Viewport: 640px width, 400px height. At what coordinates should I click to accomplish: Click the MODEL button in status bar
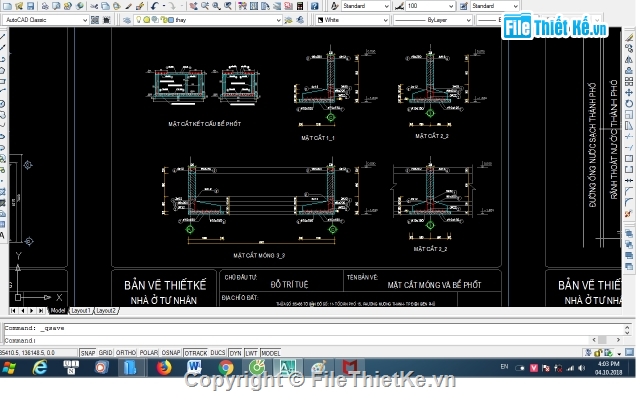point(271,353)
